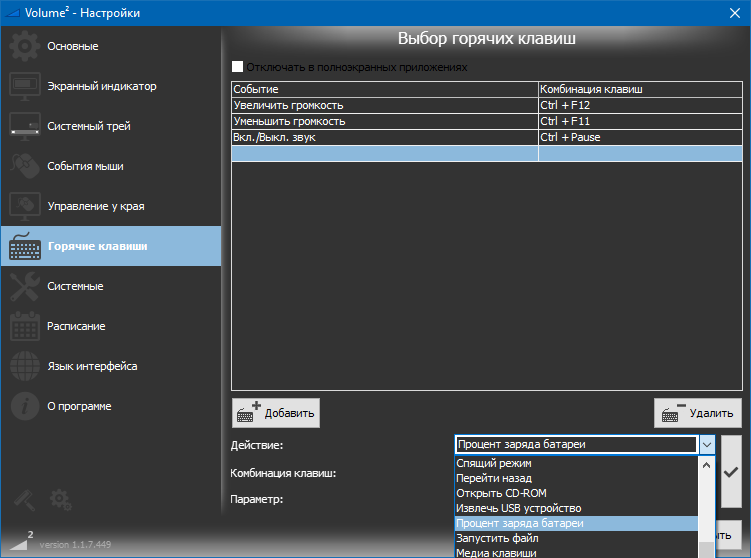Click the Горячие клавиши keyboard icon
Image resolution: width=751 pixels, height=558 pixels.
pyautogui.click(x=24, y=246)
